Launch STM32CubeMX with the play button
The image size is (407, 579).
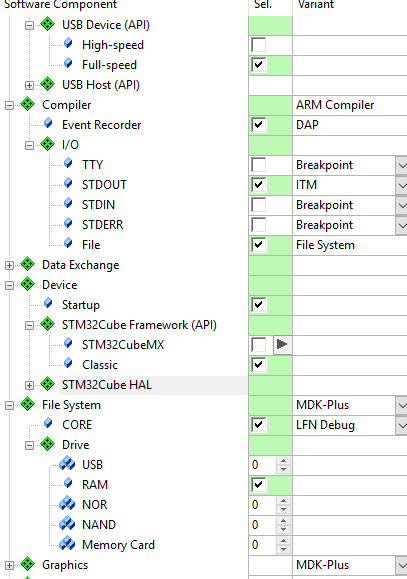click(x=282, y=345)
